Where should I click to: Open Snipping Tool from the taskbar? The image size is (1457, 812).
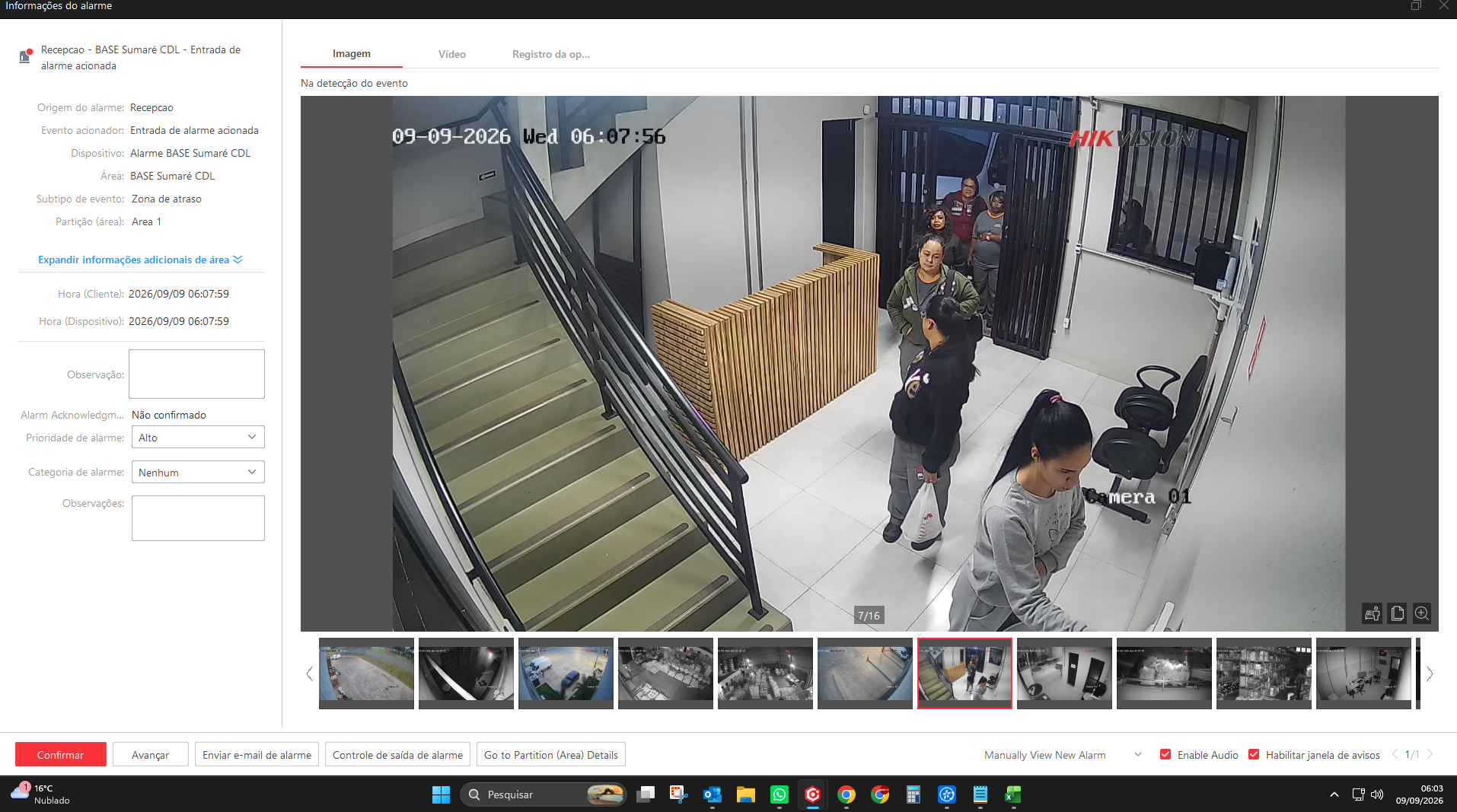tap(679, 794)
